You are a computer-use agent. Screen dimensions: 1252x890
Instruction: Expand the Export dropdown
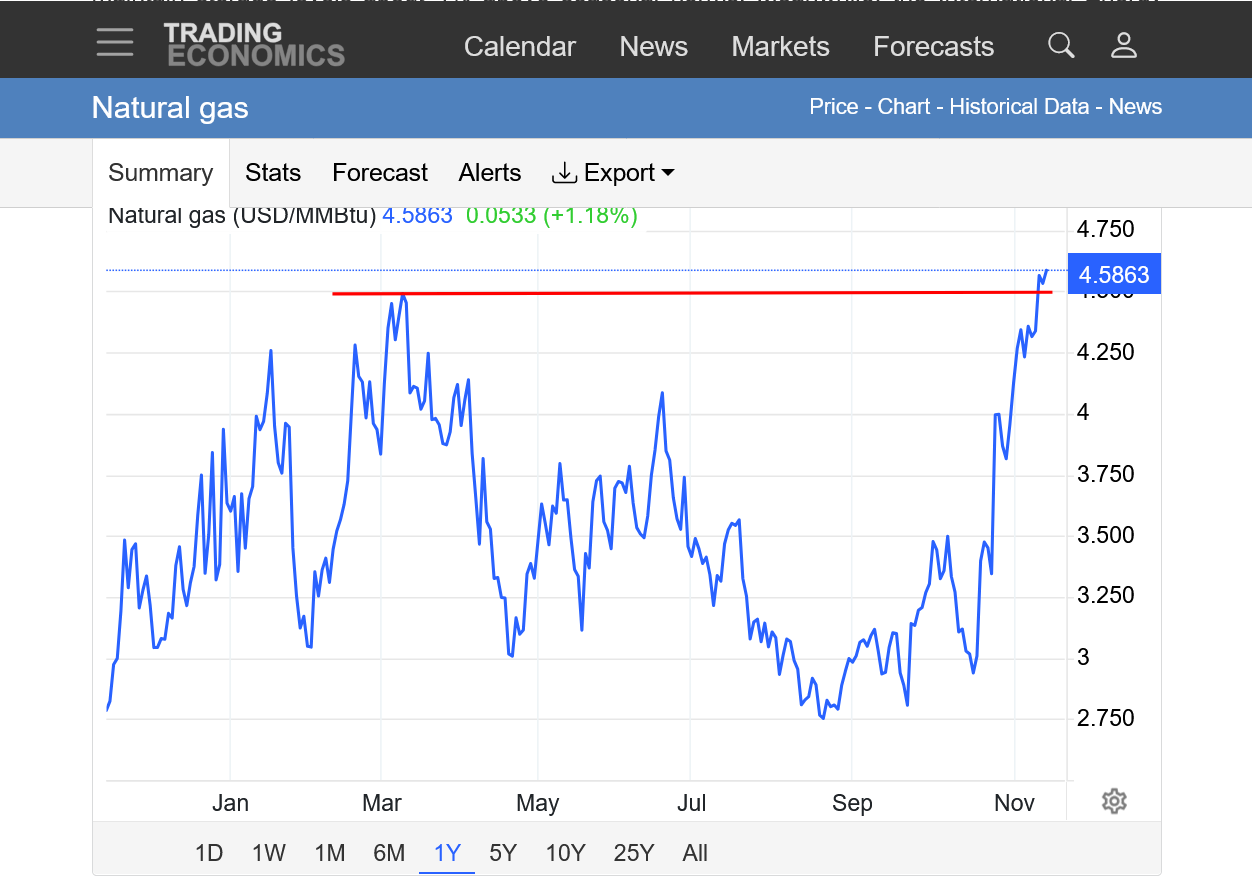pos(613,173)
